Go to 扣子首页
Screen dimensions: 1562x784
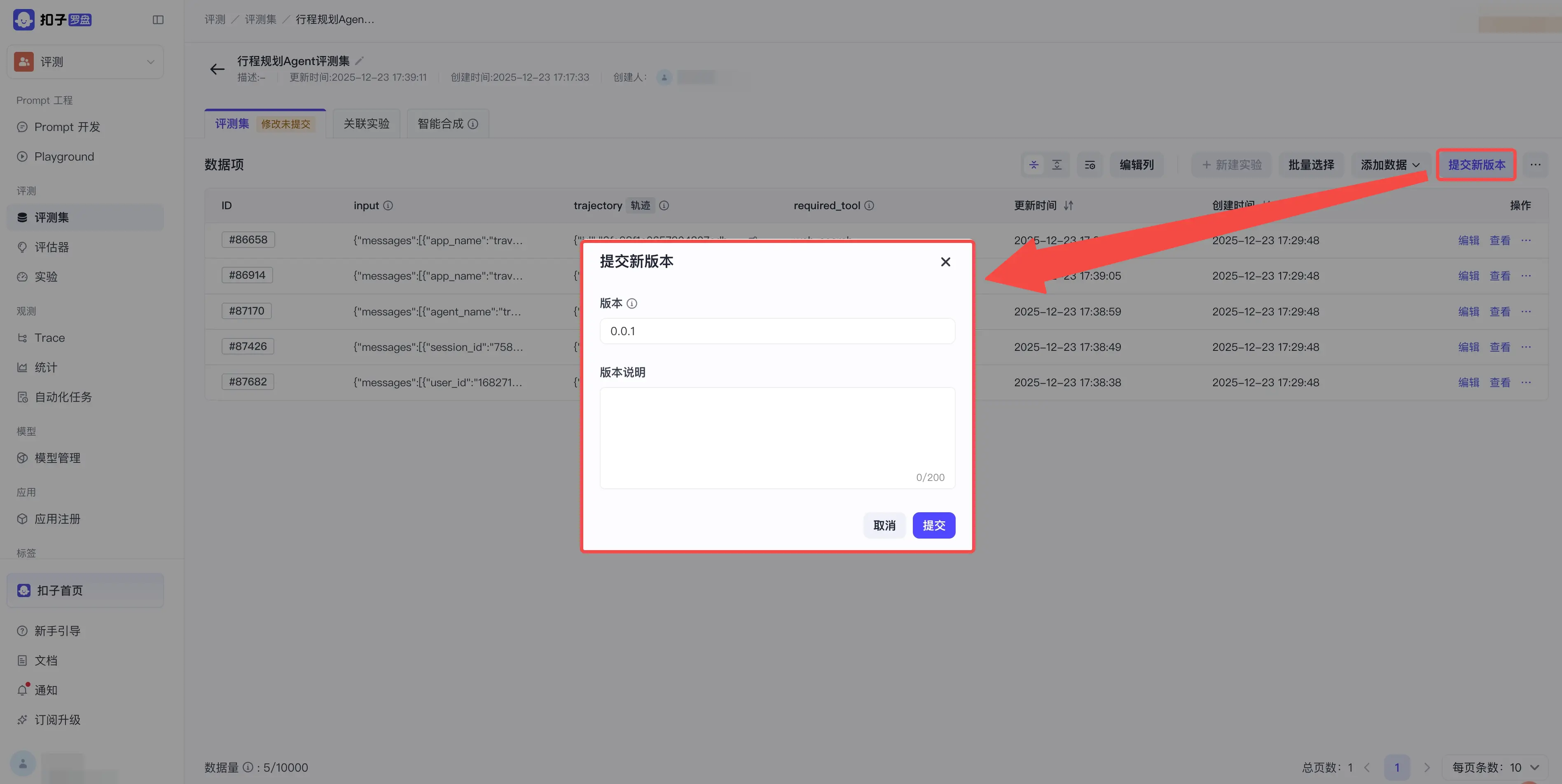click(x=85, y=590)
